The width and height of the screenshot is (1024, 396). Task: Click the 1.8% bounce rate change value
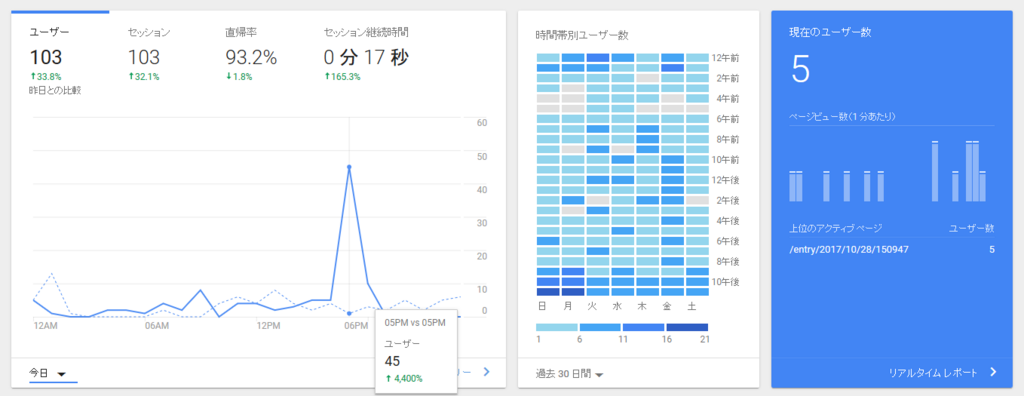[240, 76]
